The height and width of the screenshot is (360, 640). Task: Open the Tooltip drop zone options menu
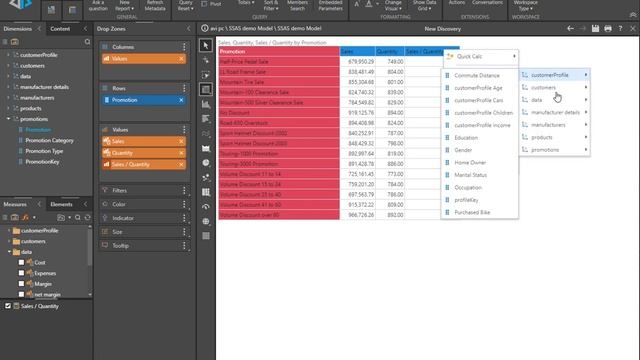(184, 246)
